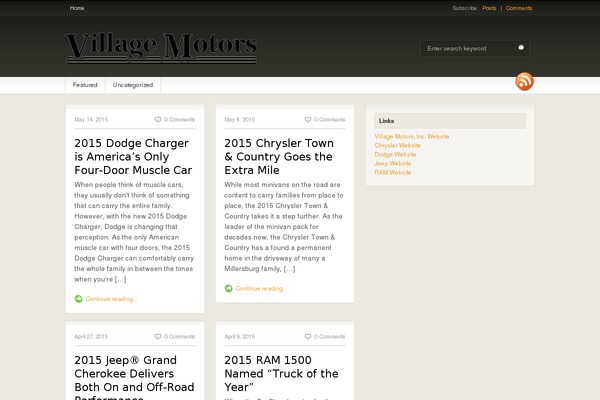
Task: Click the April 27, 2015 post date
Action: tap(91, 336)
